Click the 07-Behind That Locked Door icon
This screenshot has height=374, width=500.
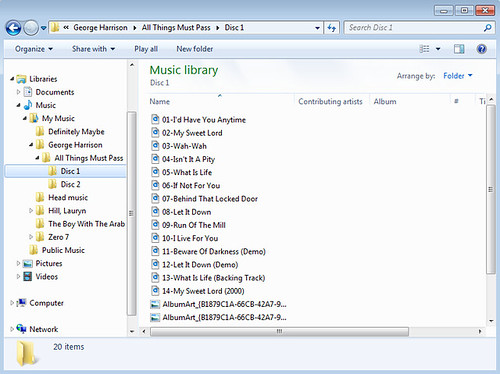point(155,198)
